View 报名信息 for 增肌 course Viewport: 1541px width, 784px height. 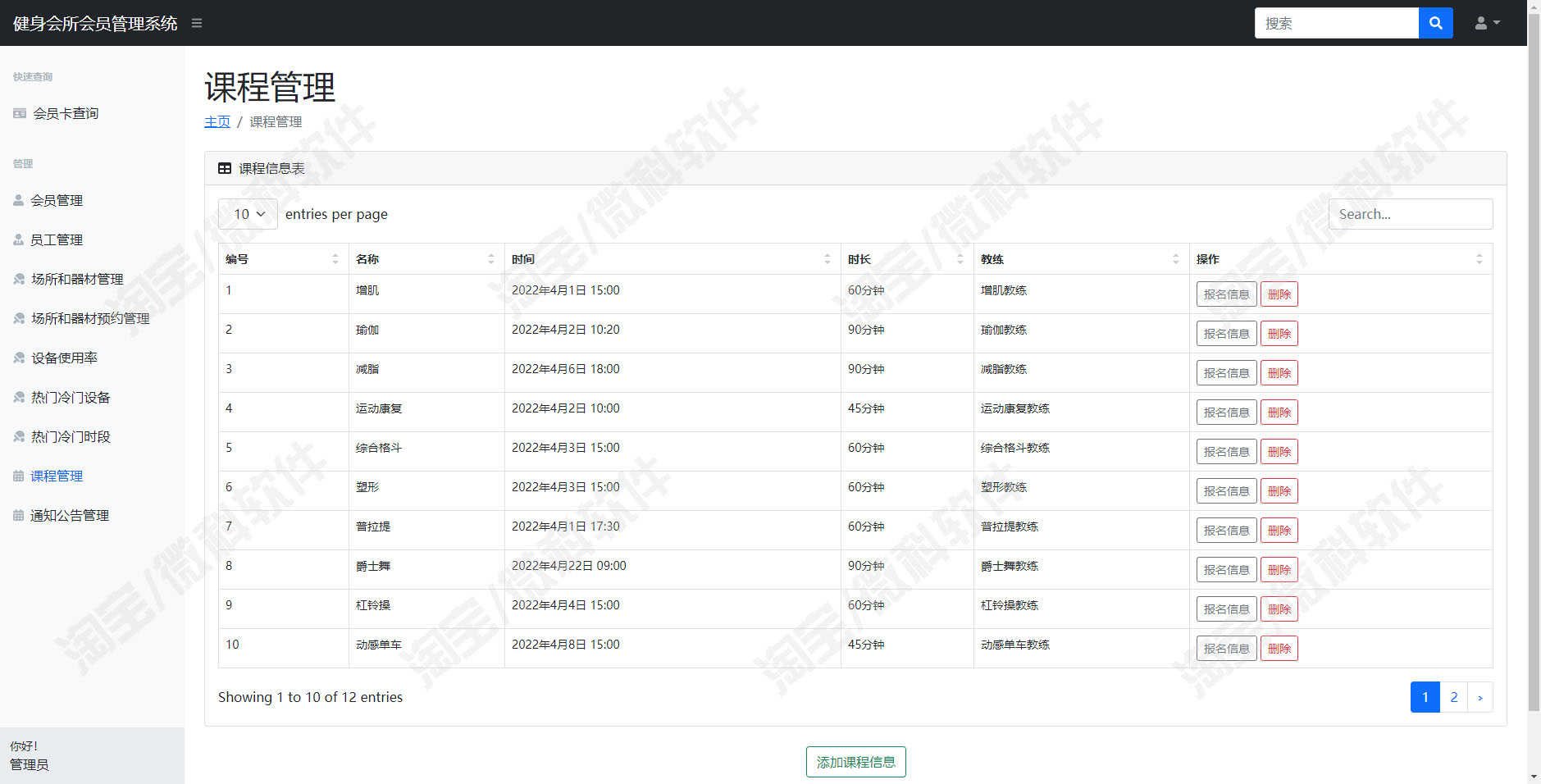[1226, 294]
